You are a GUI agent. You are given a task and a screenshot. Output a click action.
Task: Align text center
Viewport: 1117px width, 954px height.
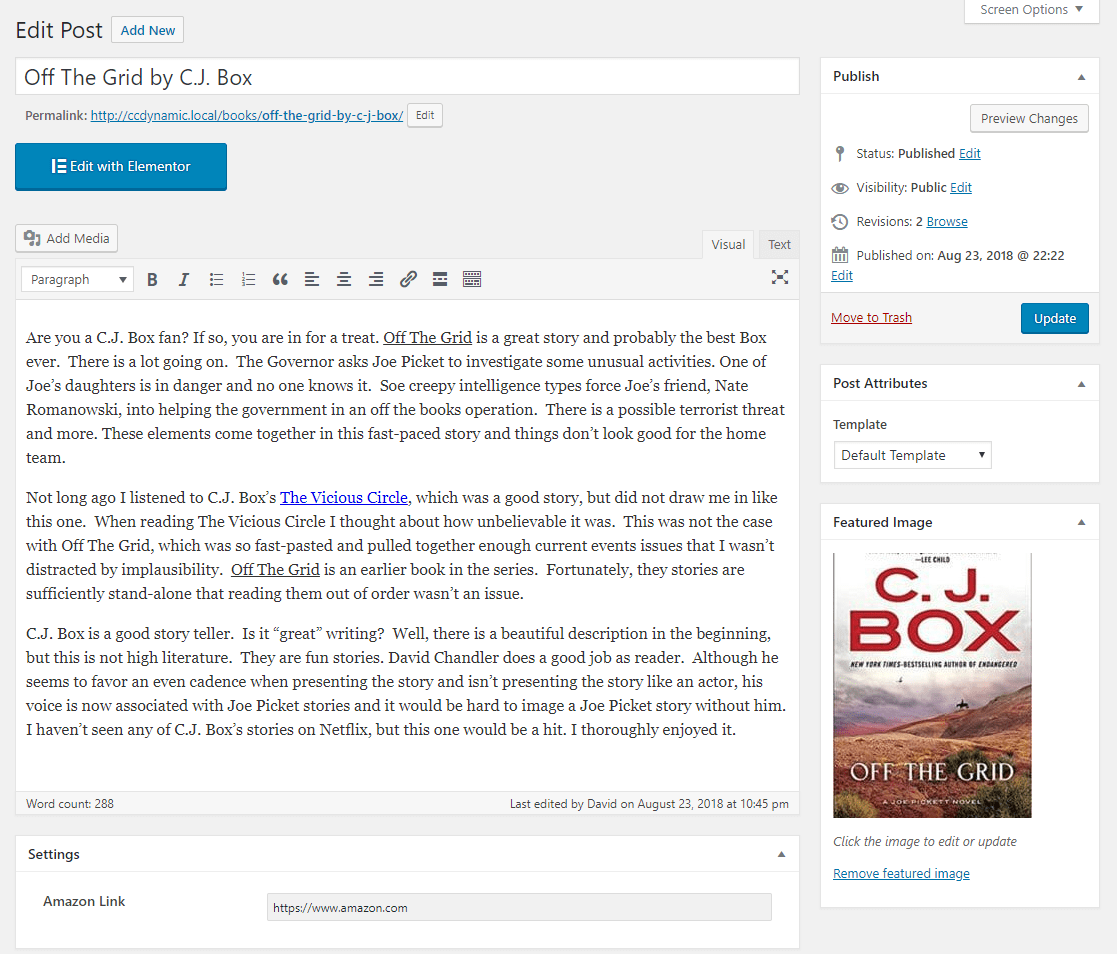pyautogui.click(x=344, y=279)
